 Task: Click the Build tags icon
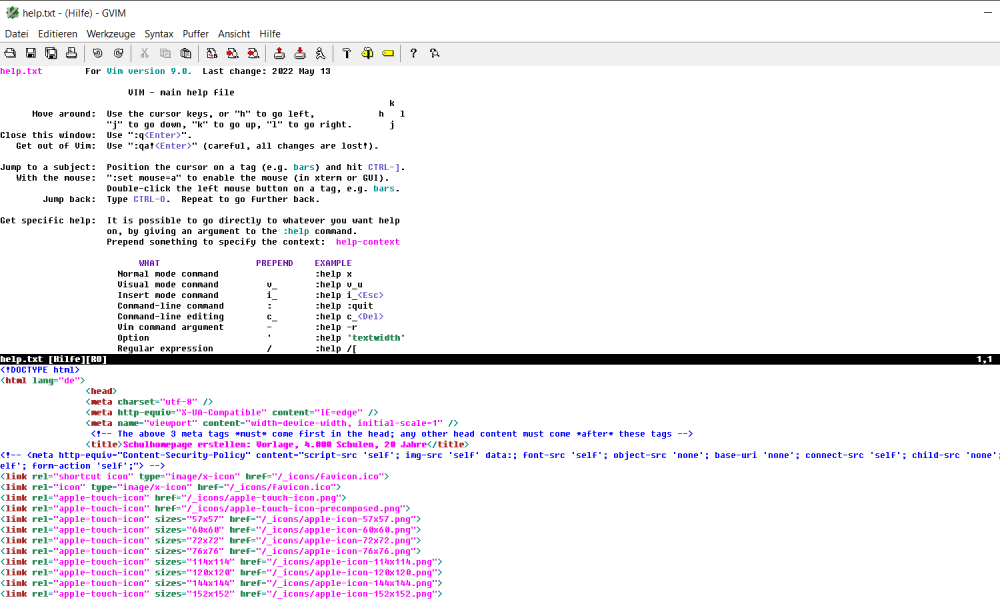coord(367,54)
